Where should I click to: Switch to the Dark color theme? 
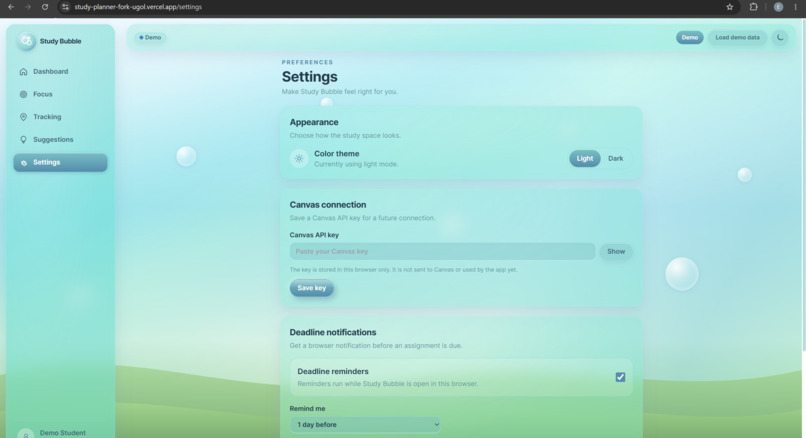click(615, 158)
